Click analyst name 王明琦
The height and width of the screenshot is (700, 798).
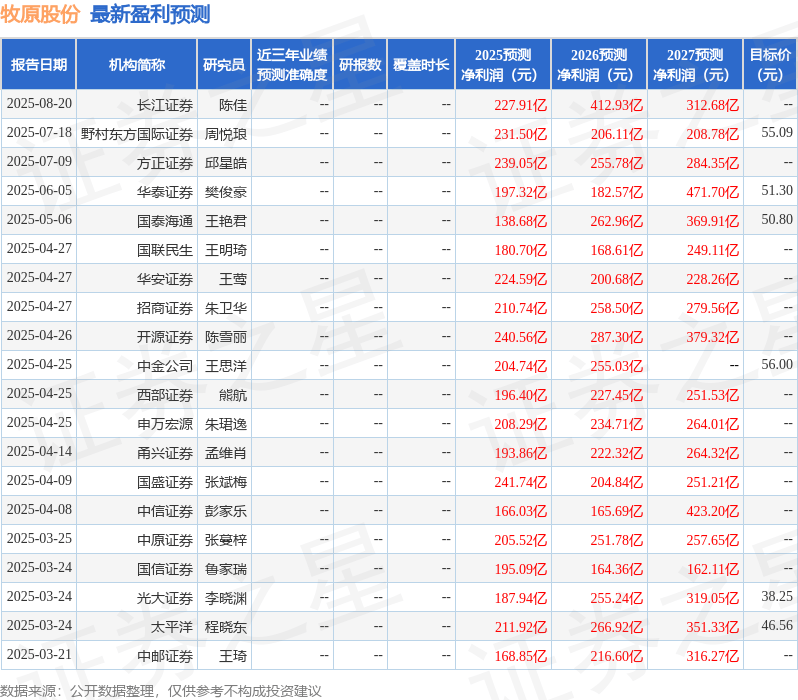coord(226,250)
